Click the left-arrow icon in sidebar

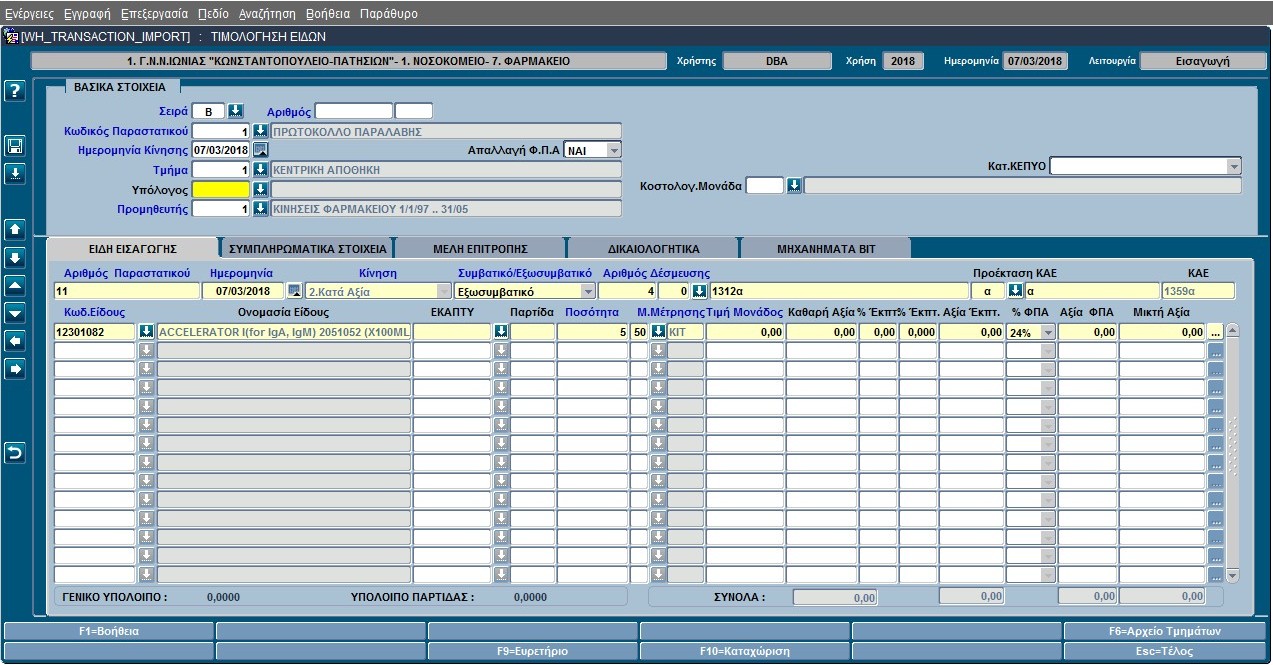pos(15,341)
